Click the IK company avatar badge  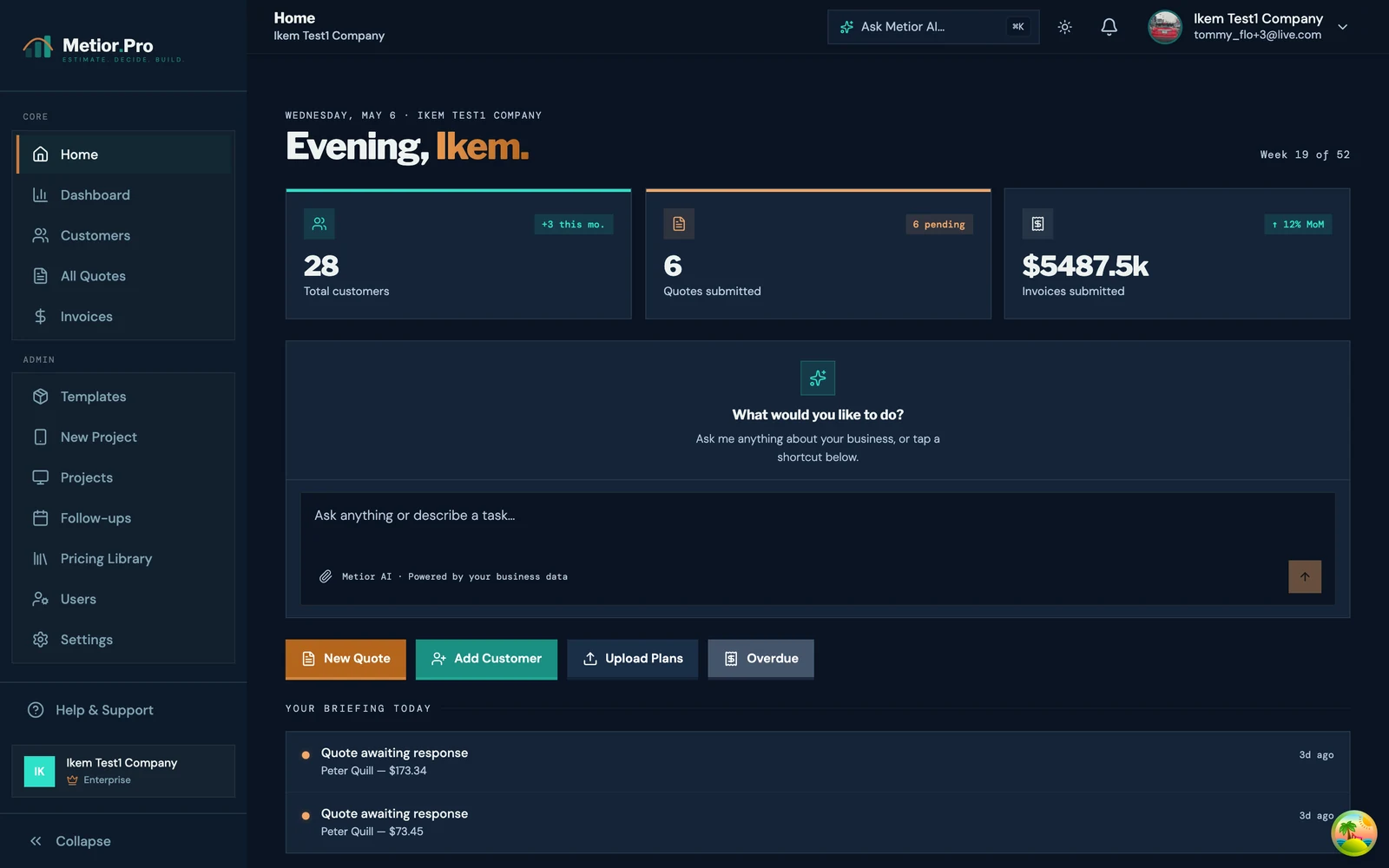39,771
